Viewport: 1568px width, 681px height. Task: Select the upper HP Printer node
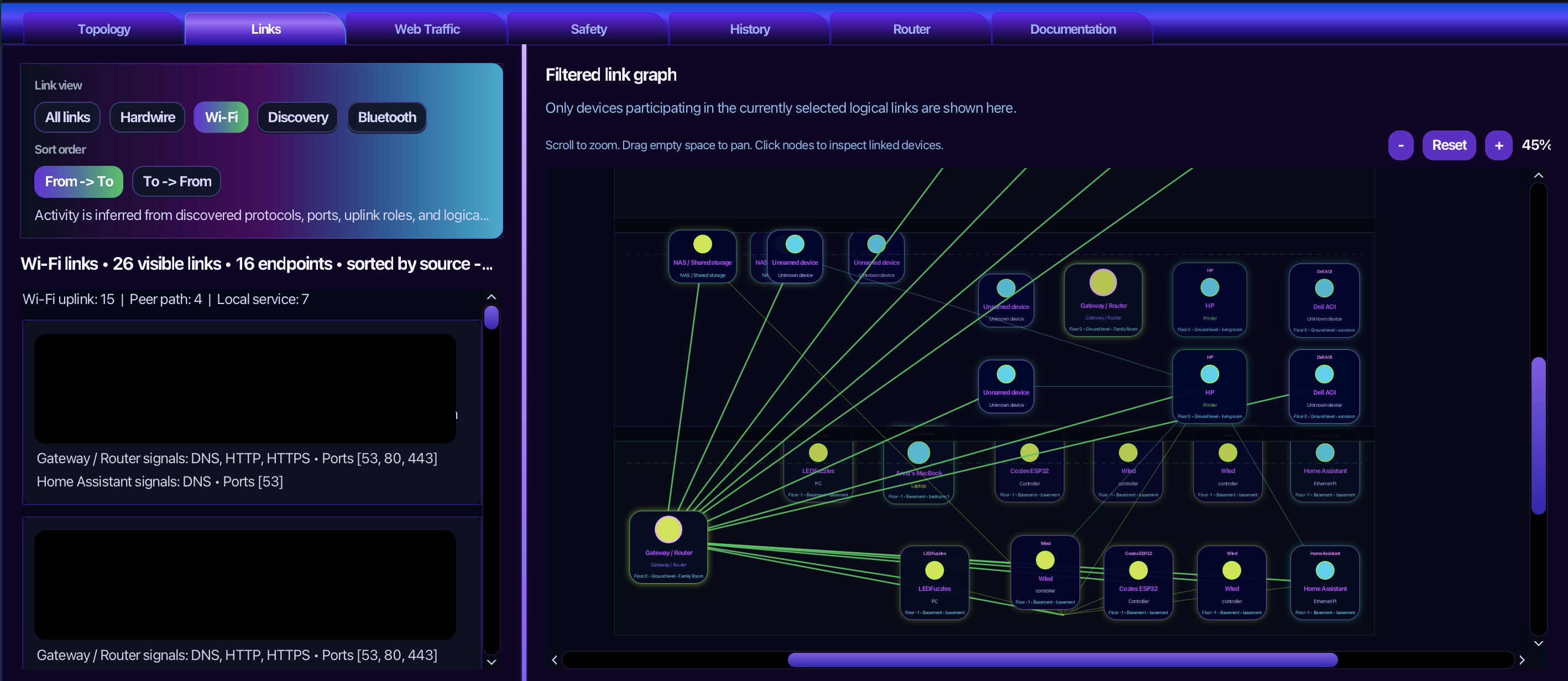(x=1210, y=300)
